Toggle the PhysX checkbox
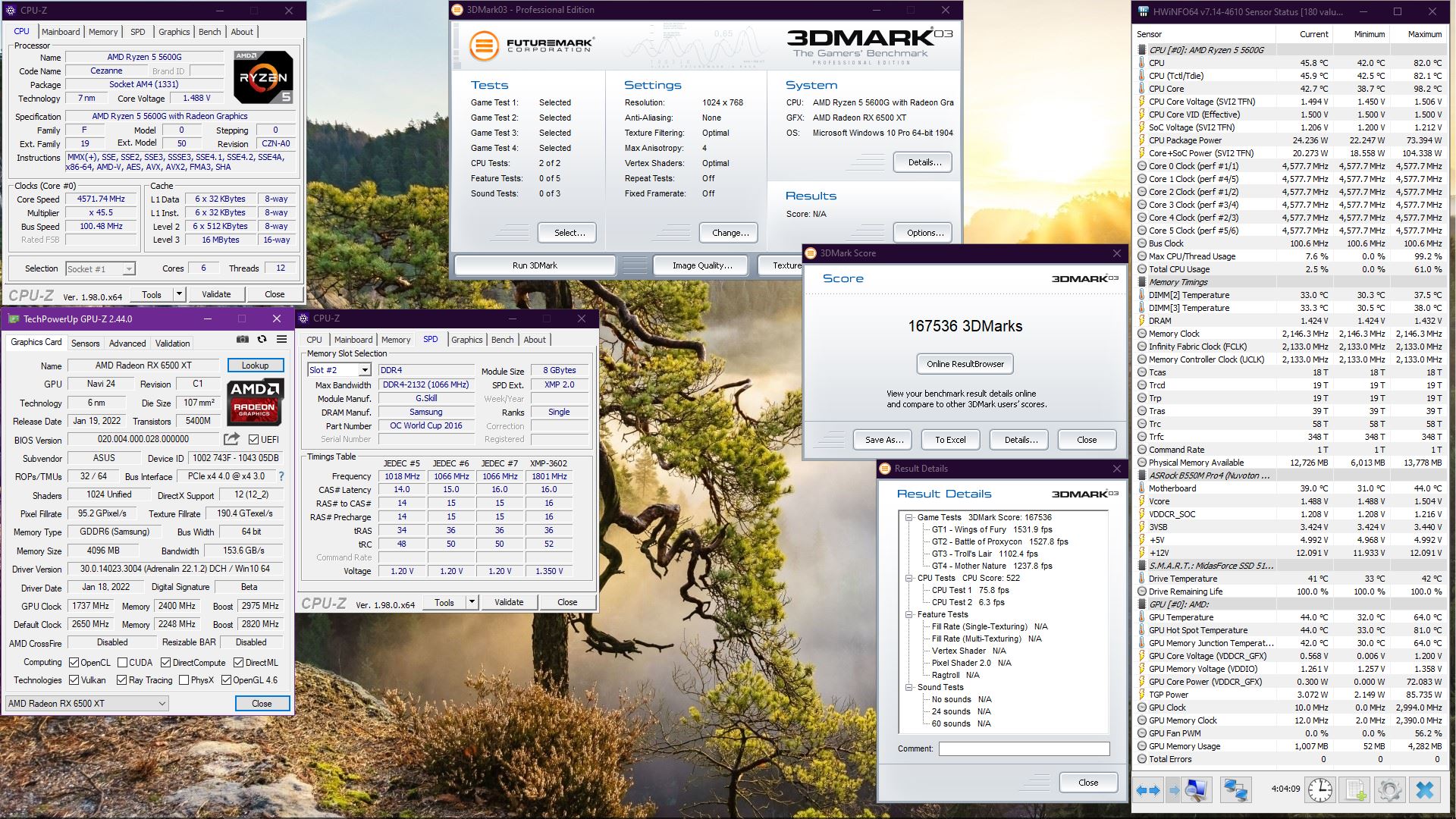Image resolution: width=1456 pixels, height=819 pixels. click(x=184, y=680)
